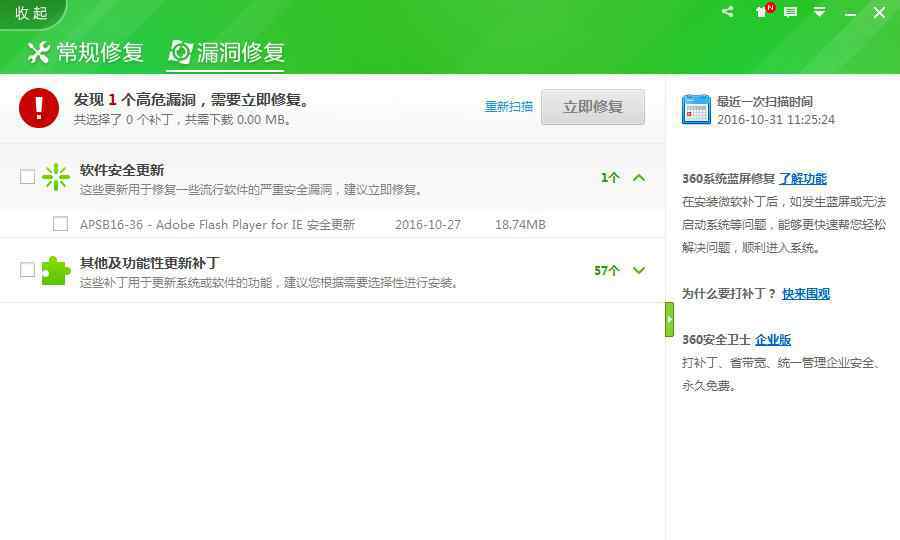Click scan time 2016-10-31 11:25:24
900x540 pixels.
(x=775, y=120)
